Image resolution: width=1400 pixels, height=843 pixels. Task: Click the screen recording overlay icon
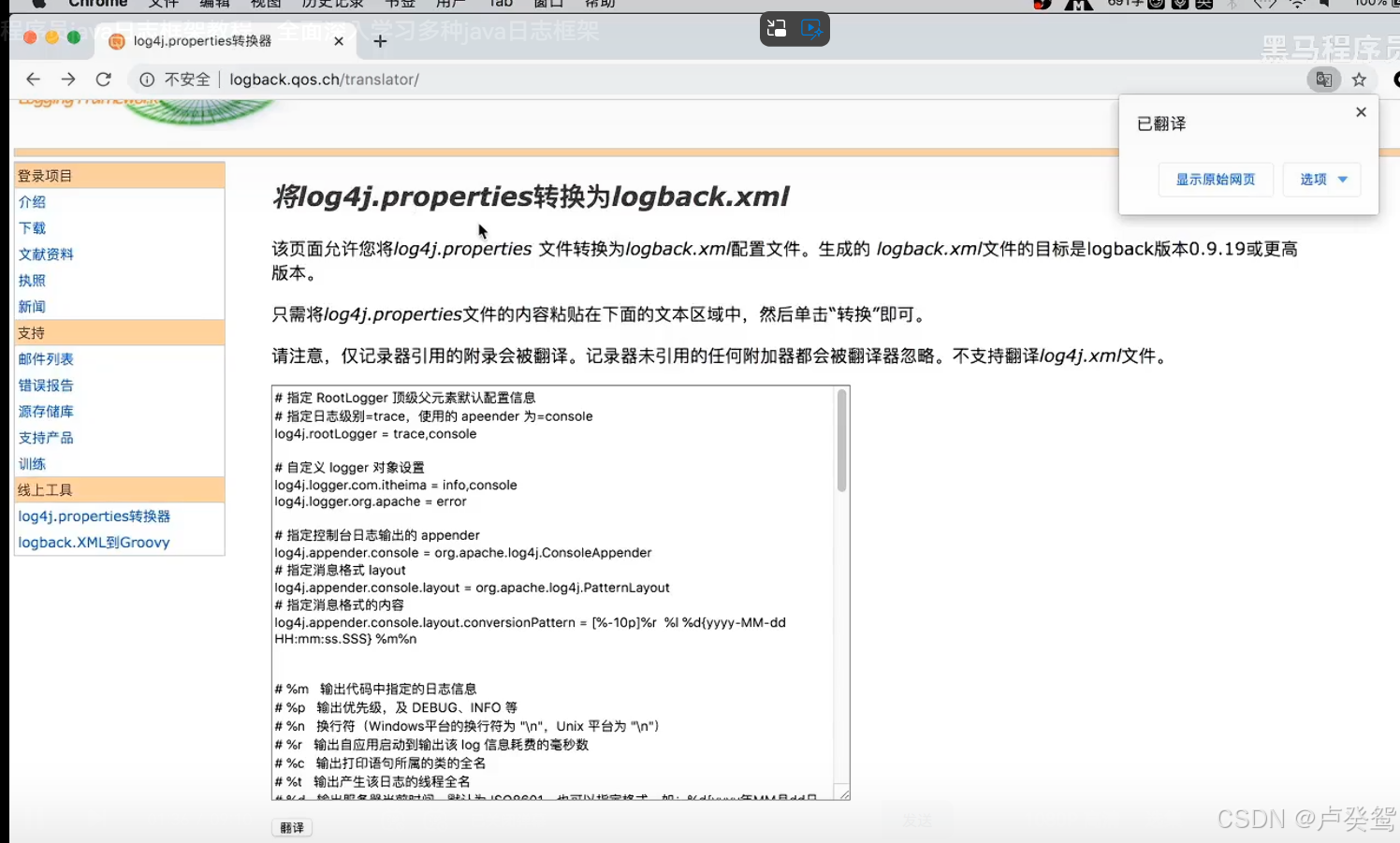click(812, 28)
